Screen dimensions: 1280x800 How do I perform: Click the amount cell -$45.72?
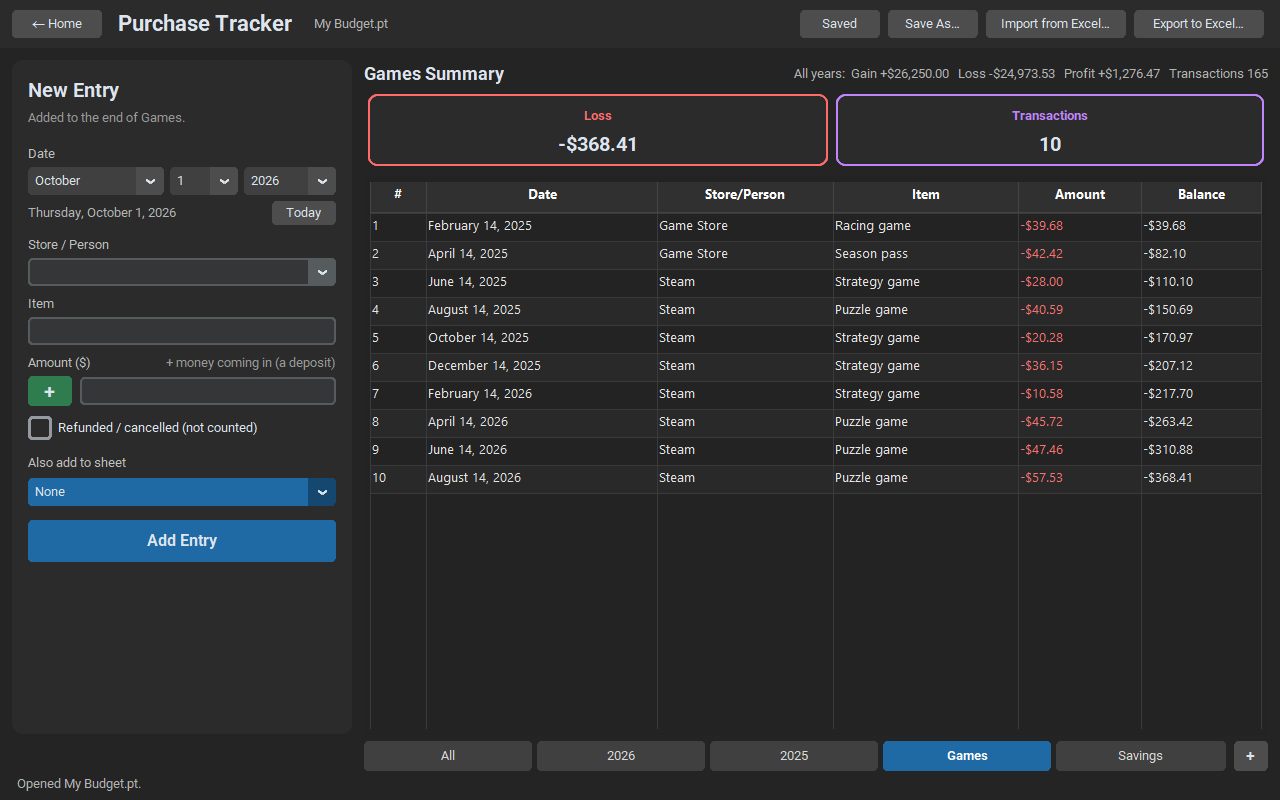tap(1080, 422)
